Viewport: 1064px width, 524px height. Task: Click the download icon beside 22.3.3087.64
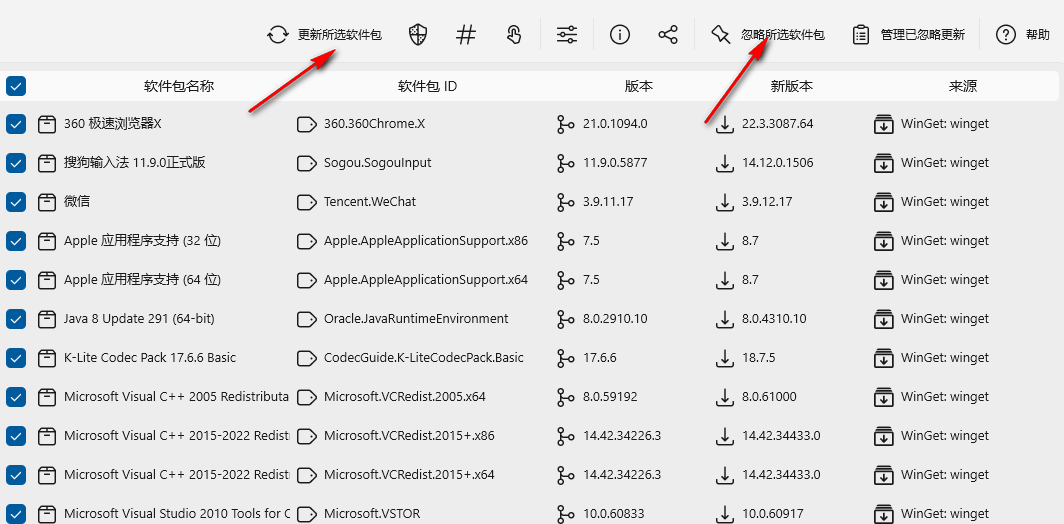pyautogui.click(x=725, y=124)
